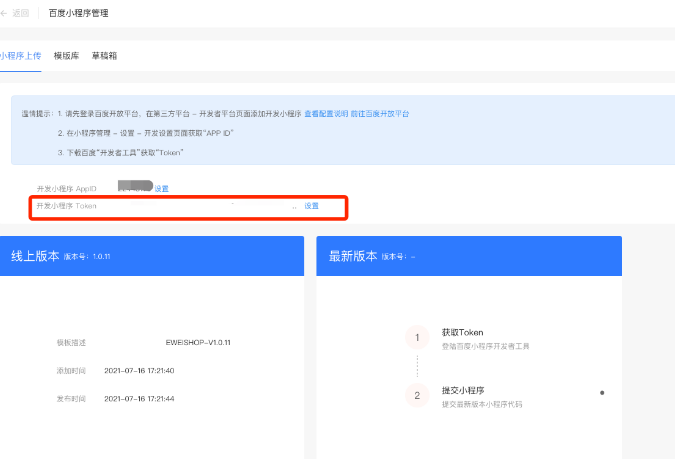Click the tip line about 开发者工具 Token
Screen dimensions: 675x459
pos(121,152)
